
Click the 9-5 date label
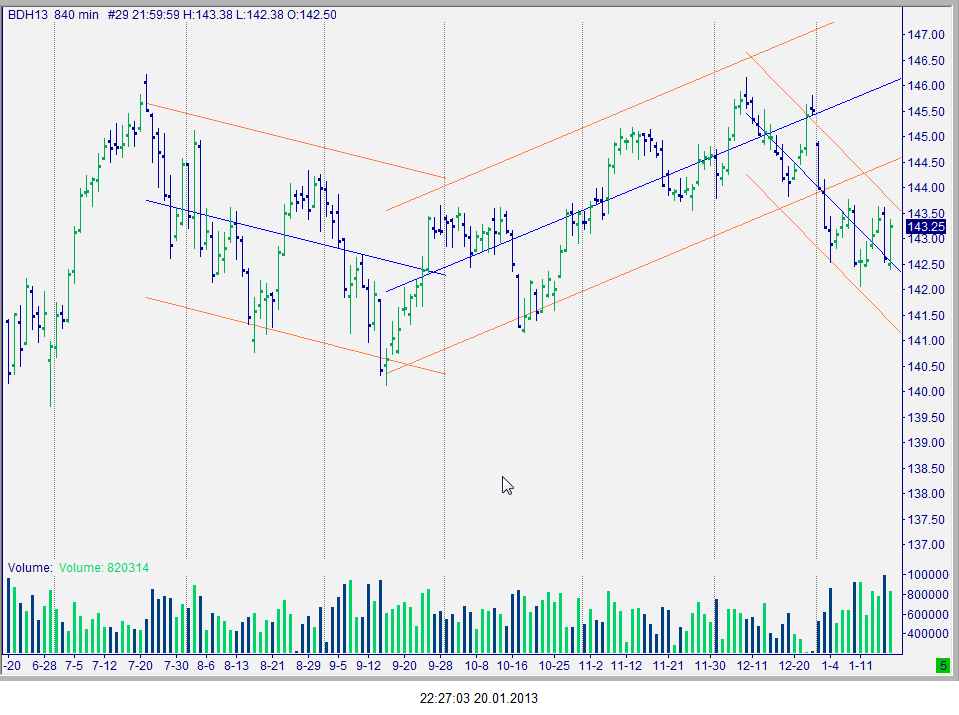338,665
